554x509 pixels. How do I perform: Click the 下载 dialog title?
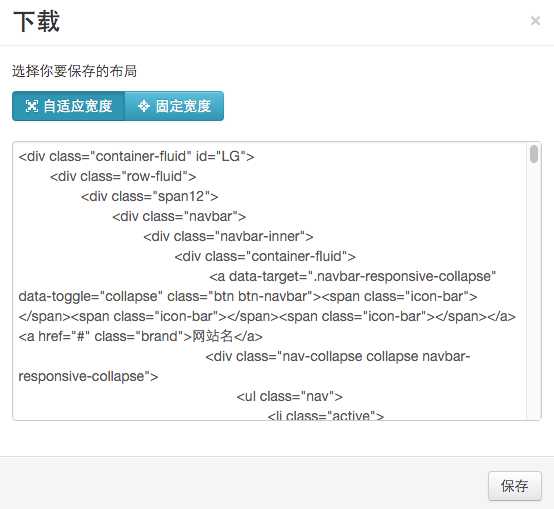(36, 22)
